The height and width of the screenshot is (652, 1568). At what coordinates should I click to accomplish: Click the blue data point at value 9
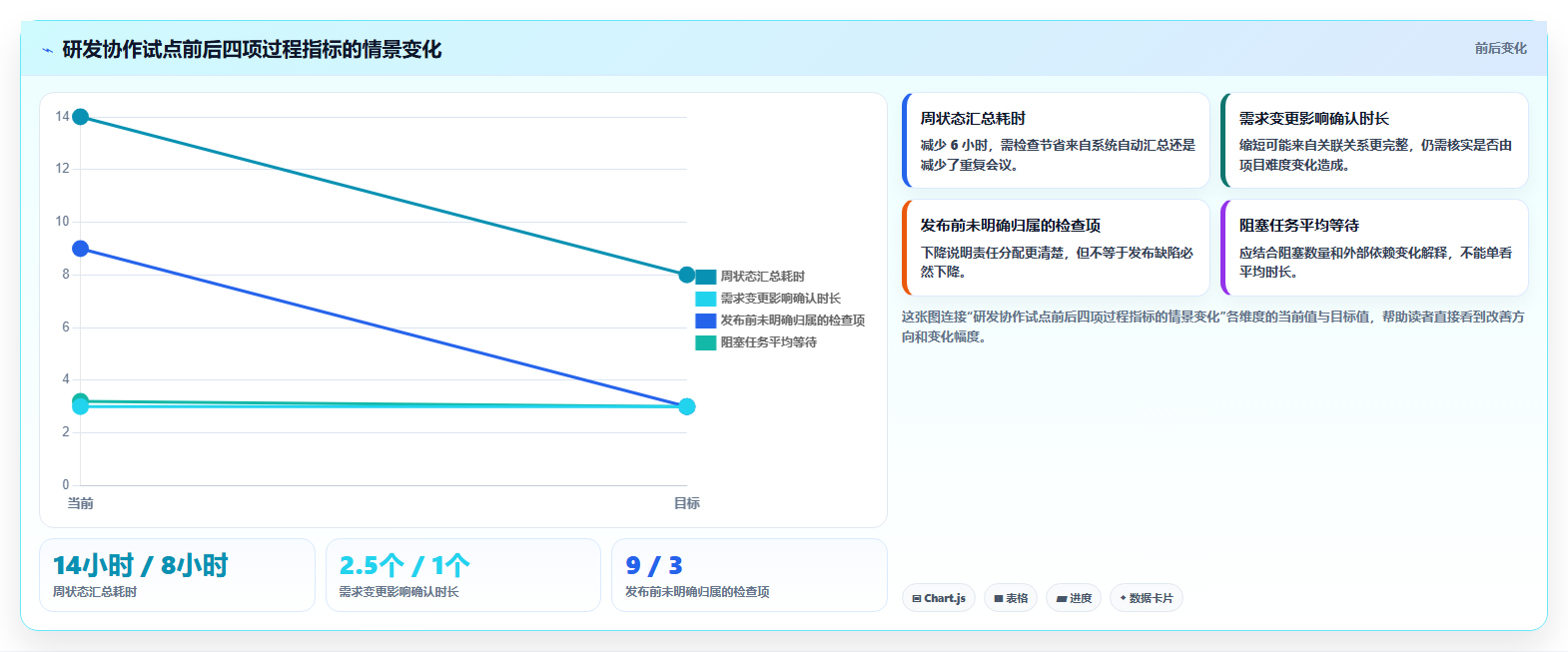[x=81, y=249]
